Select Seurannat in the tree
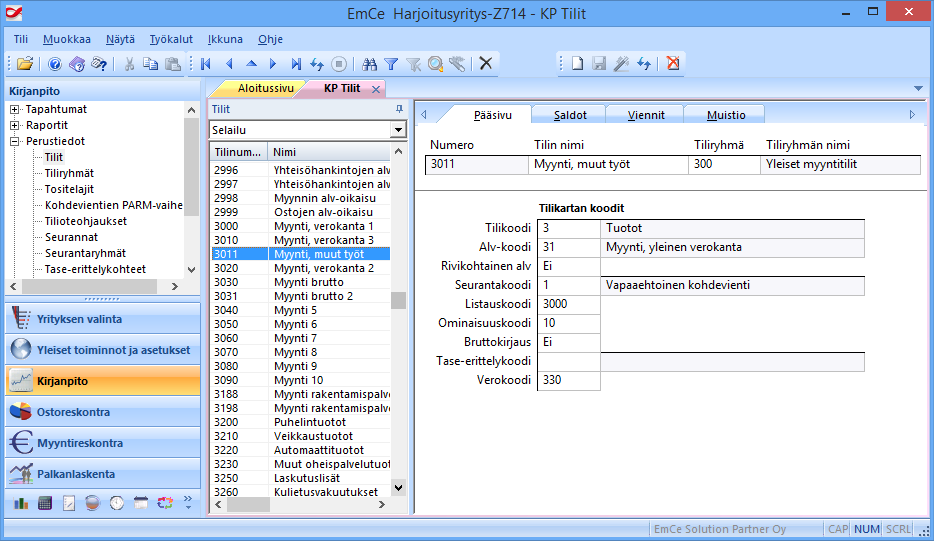 point(71,237)
